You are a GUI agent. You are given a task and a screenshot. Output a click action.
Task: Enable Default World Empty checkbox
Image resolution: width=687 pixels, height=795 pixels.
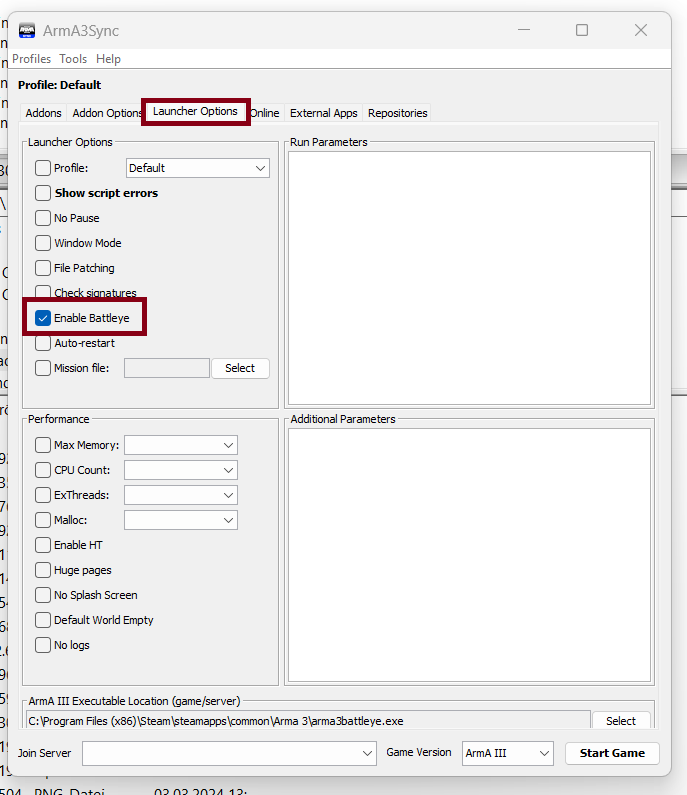(x=43, y=620)
